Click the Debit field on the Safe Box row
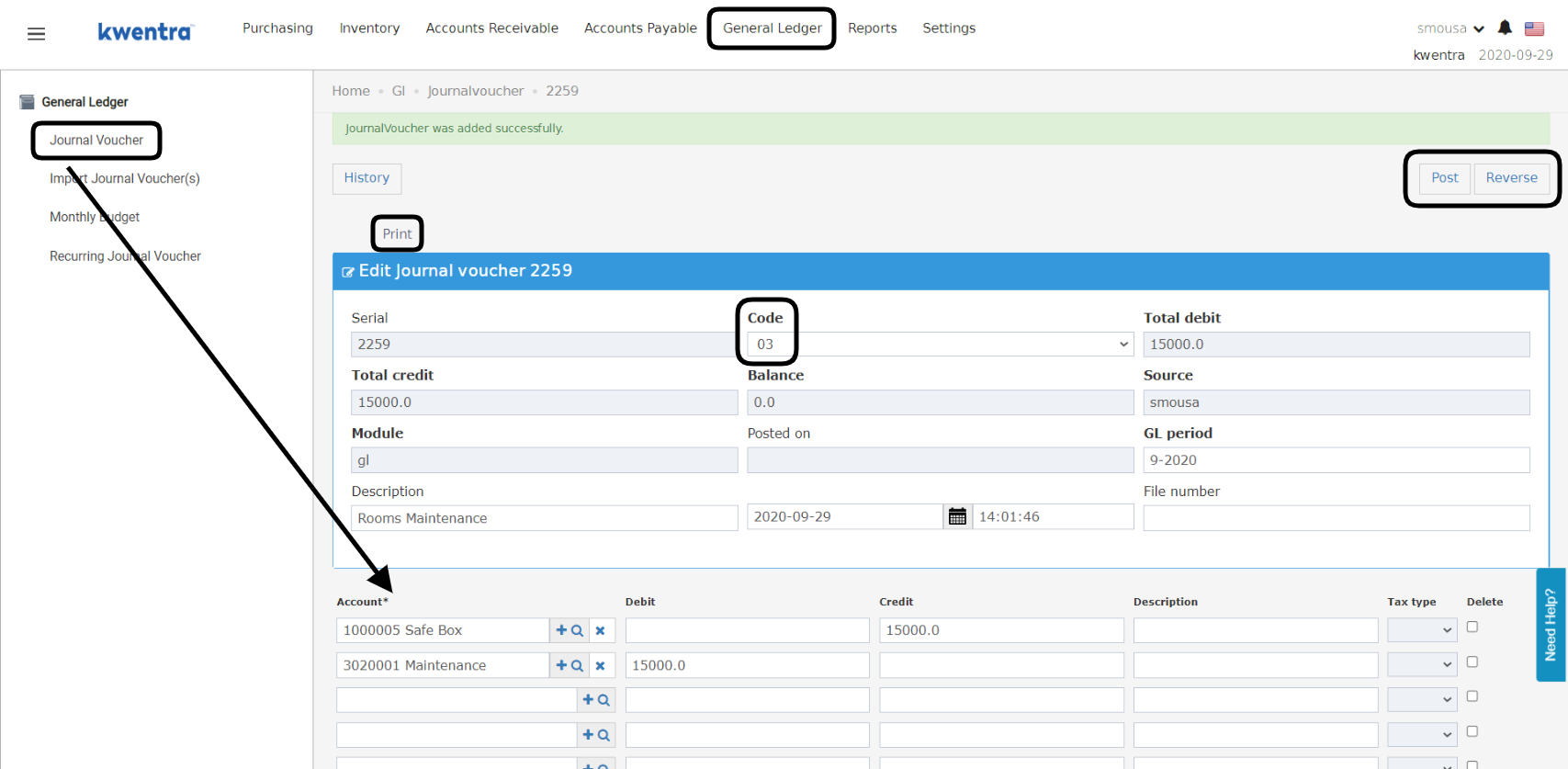The height and width of the screenshot is (769, 1568). click(748, 630)
